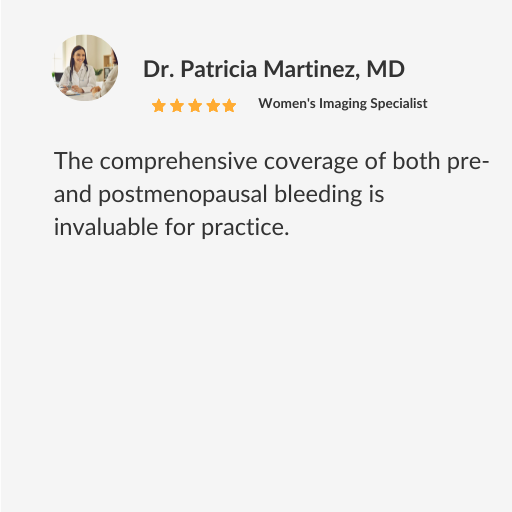Click the Women's Imaging Specialist label
The height and width of the screenshot is (512, 512).
(343, 104)
